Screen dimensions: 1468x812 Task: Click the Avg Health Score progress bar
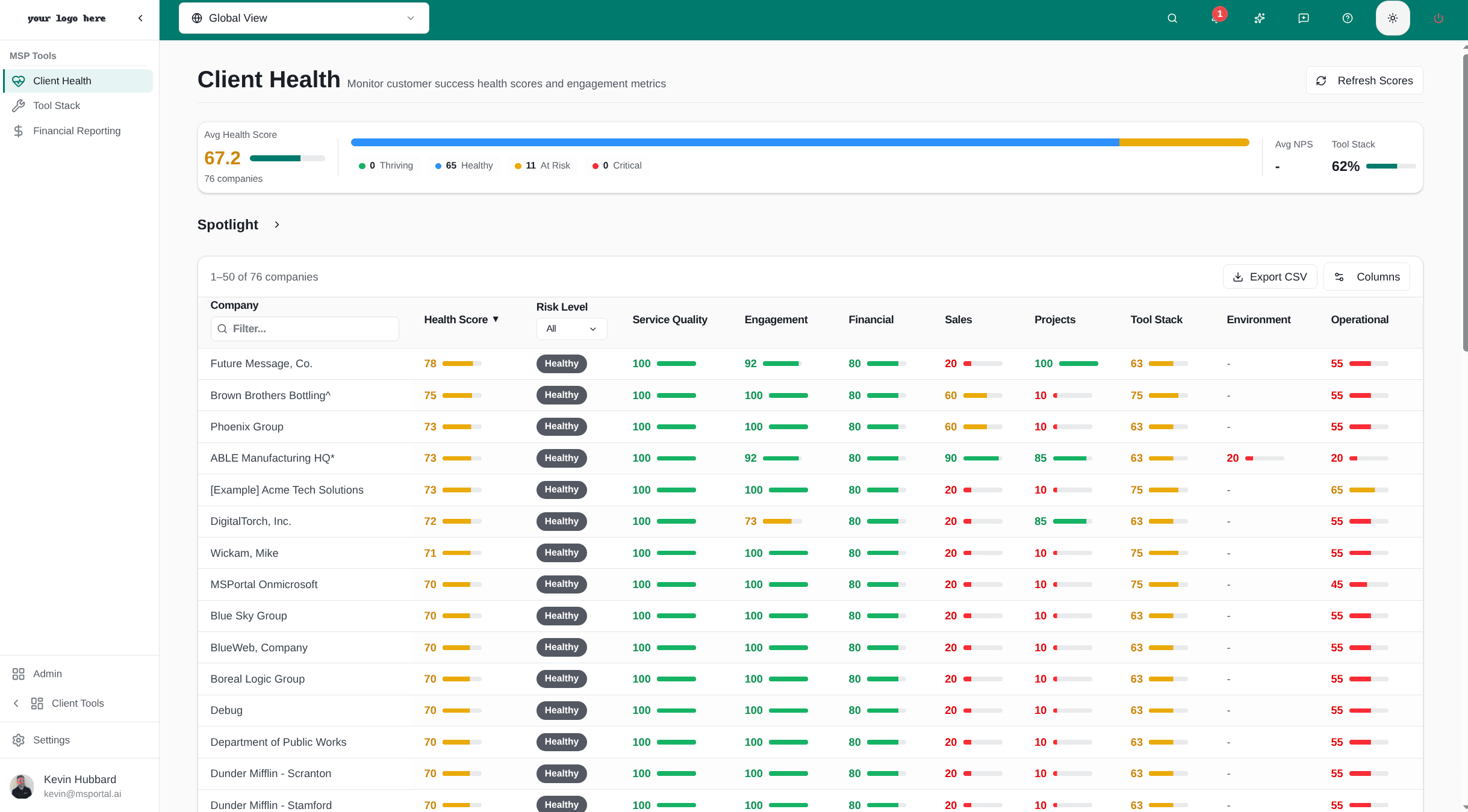pyautogui.click(x=286, y=158)
